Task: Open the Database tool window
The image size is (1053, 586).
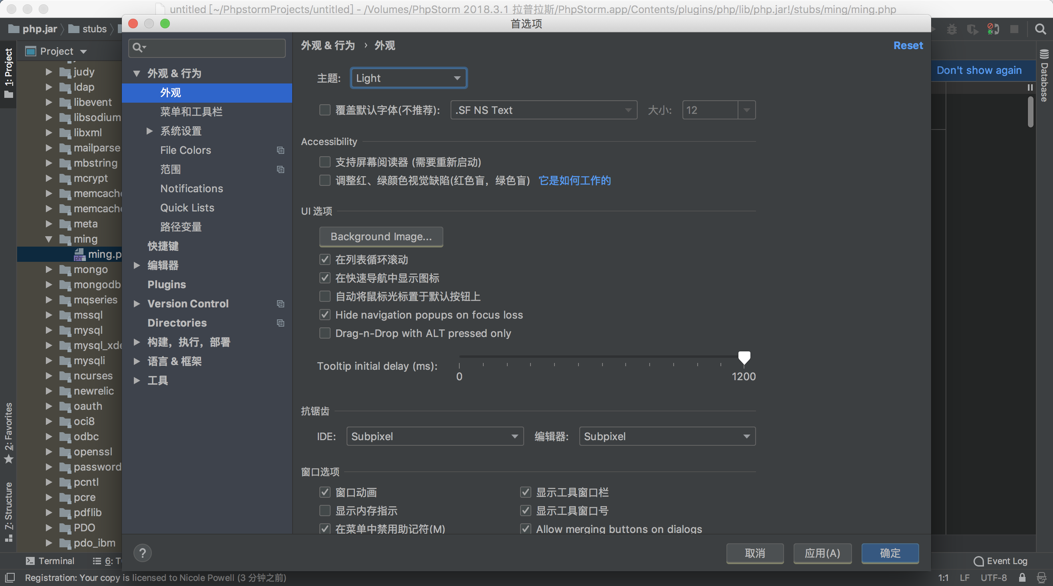Action: (x=1044, y=75)
